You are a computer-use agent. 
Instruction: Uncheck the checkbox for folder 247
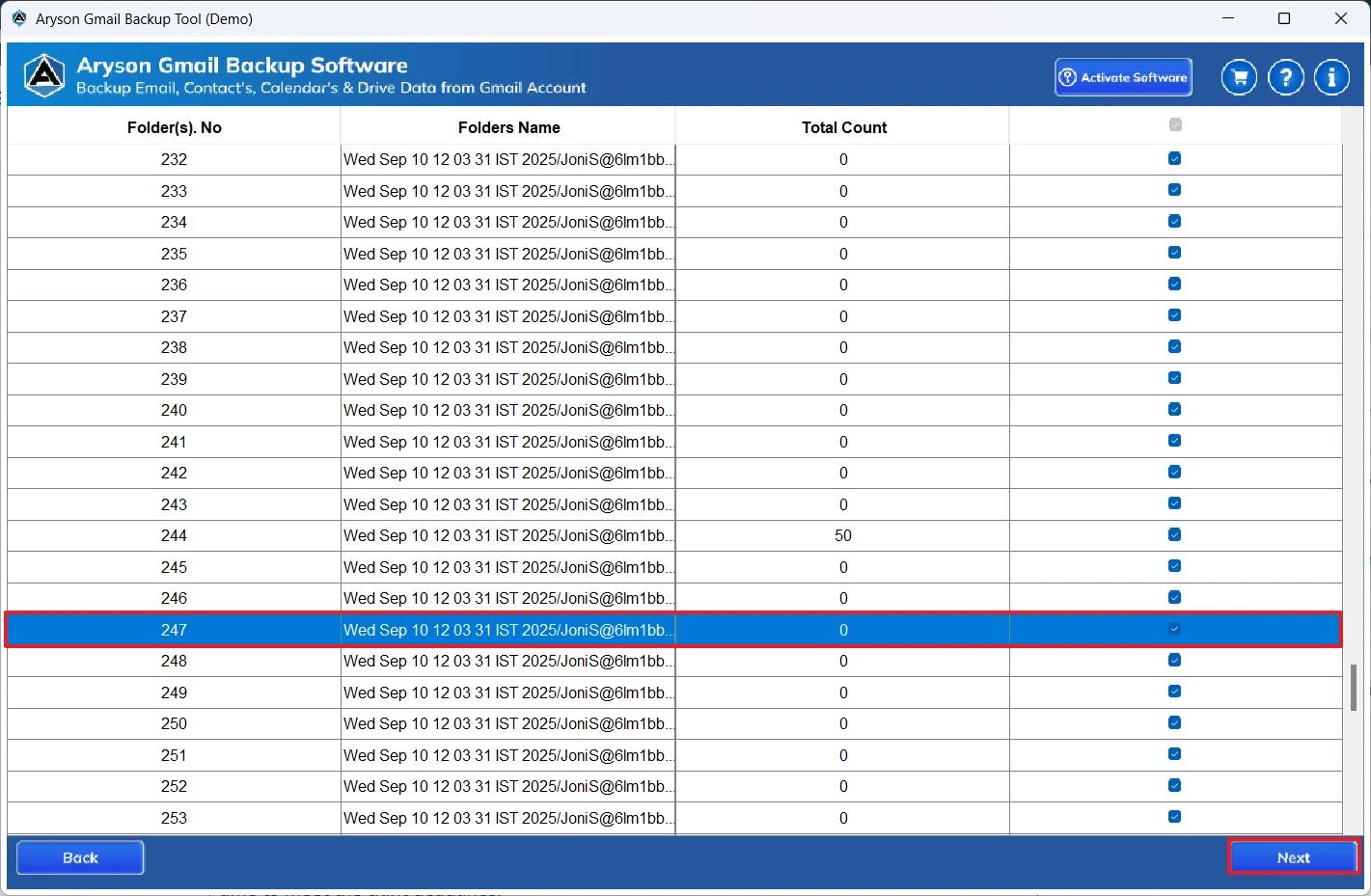tap(1174, 629)
